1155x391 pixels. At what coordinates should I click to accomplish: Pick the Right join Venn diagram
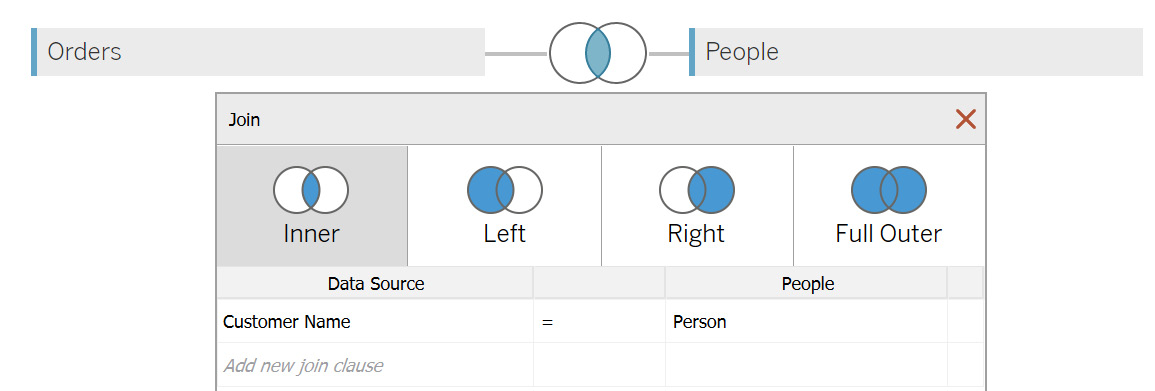tap(697, 190)
